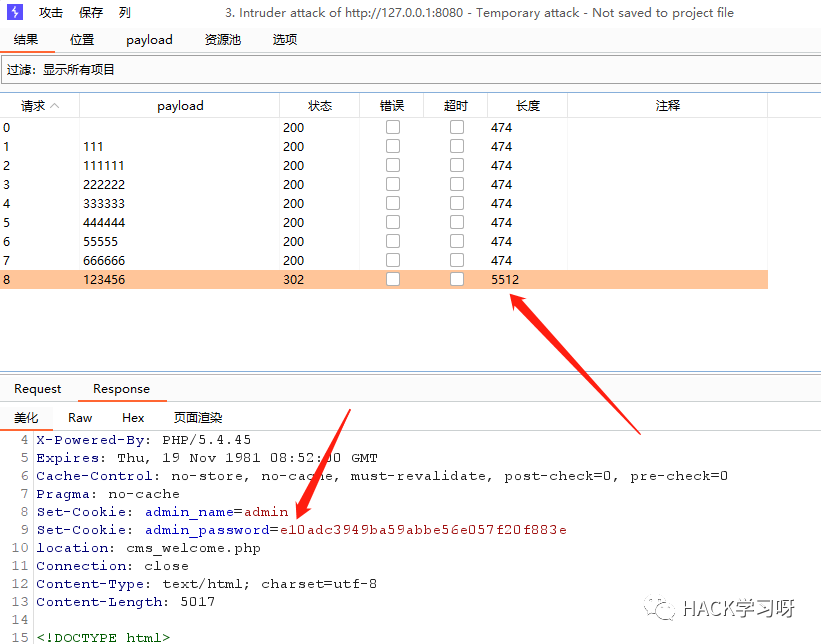Switch to the payload tab
This screenshot has height=644, width=821.
(x=149, y=40)
